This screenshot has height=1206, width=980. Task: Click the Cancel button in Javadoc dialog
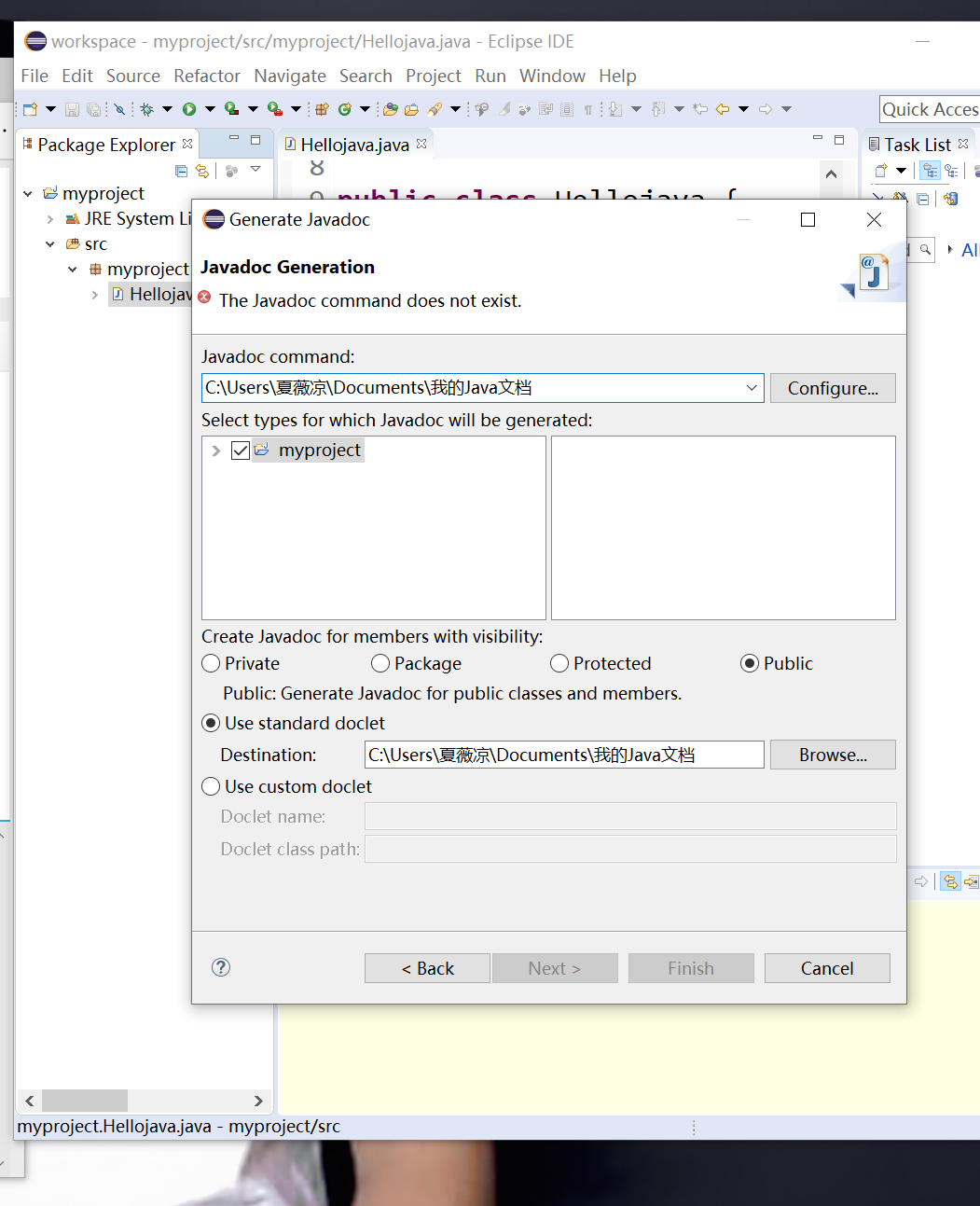827,968
